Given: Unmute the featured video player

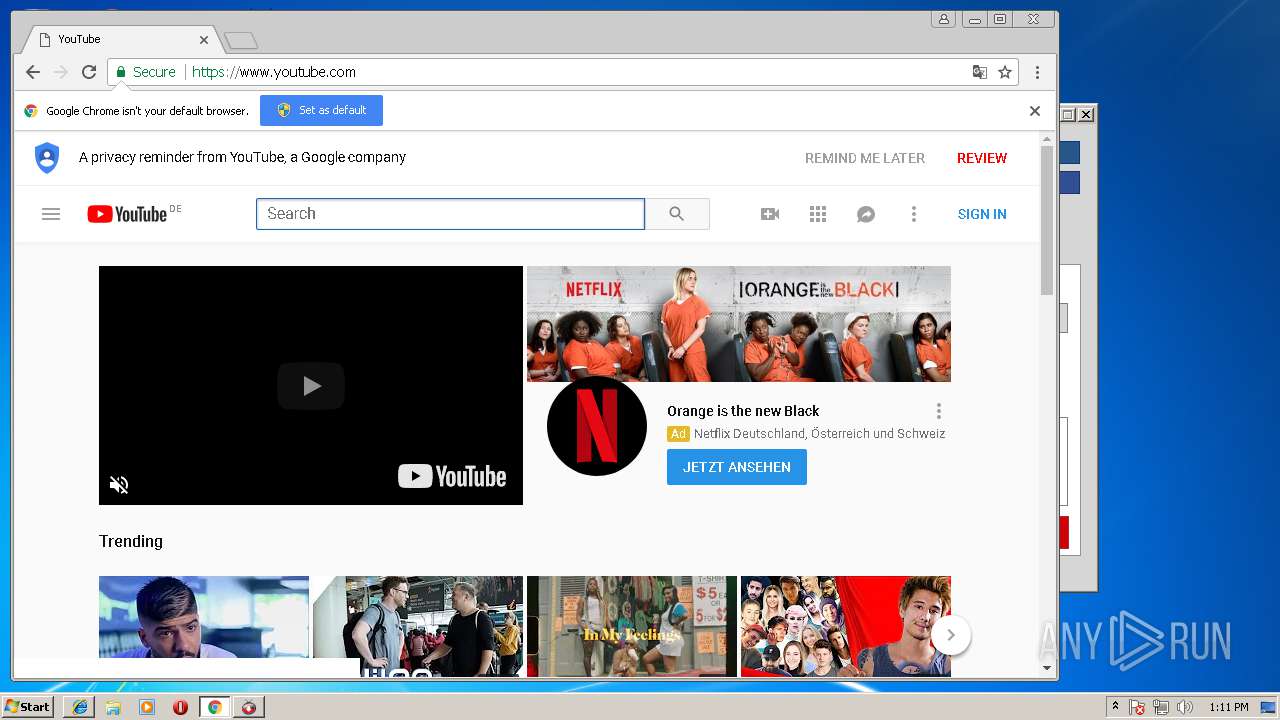Looking at the screenshot, I should point(119,485).
